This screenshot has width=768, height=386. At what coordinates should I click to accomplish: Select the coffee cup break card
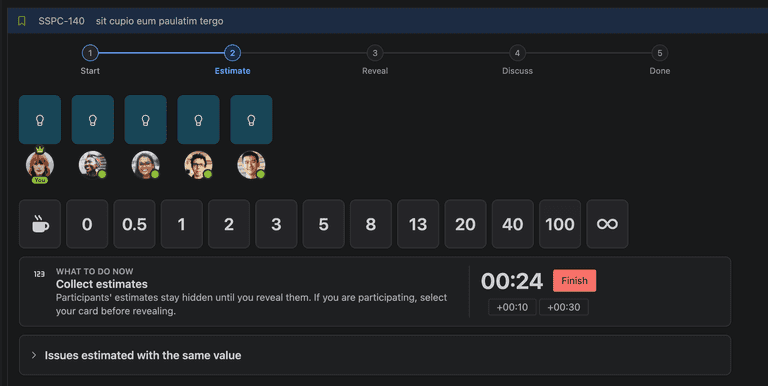(x=40, y=224)
